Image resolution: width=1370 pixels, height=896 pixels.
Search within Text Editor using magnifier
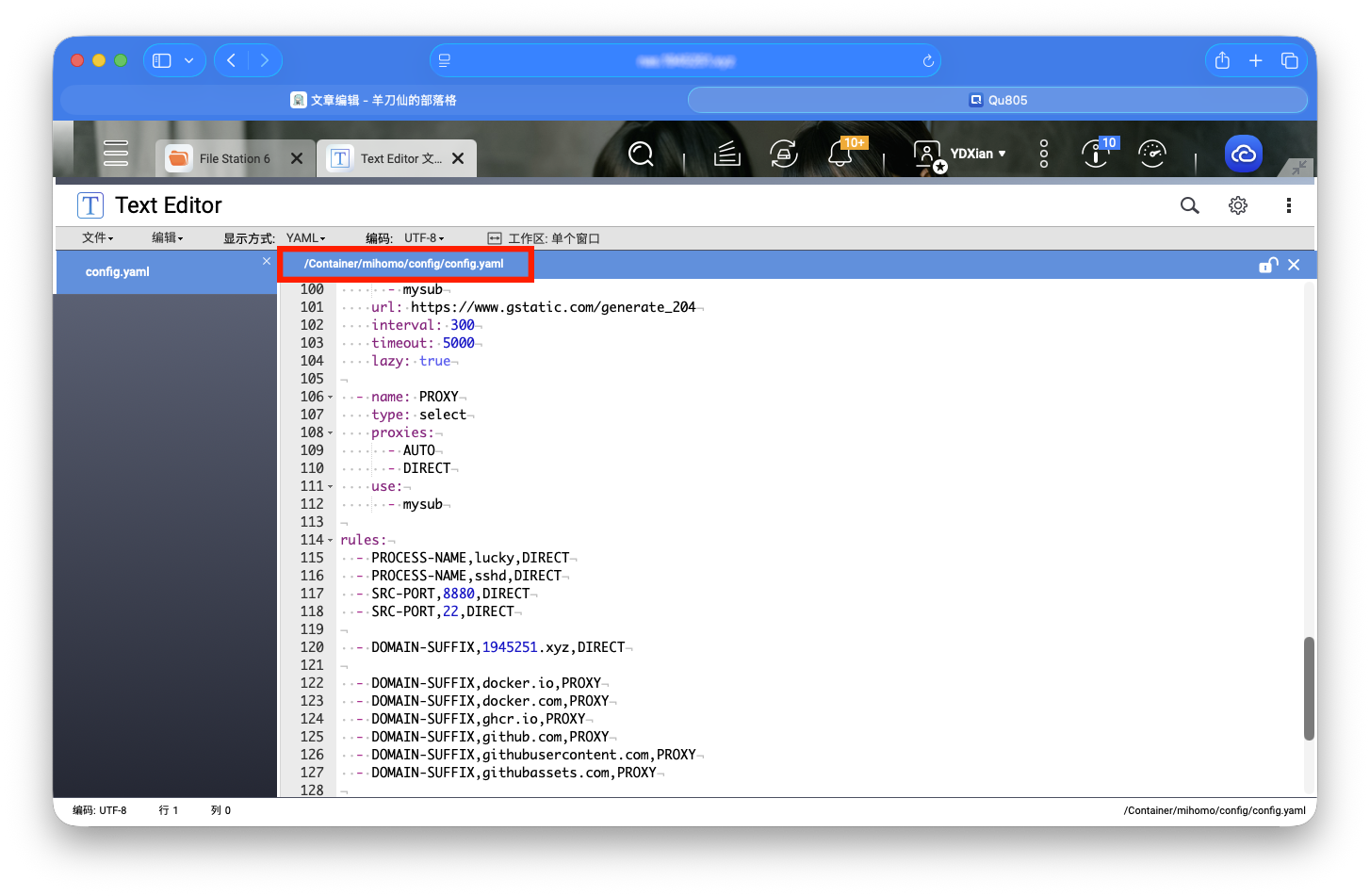(1189, 205)
